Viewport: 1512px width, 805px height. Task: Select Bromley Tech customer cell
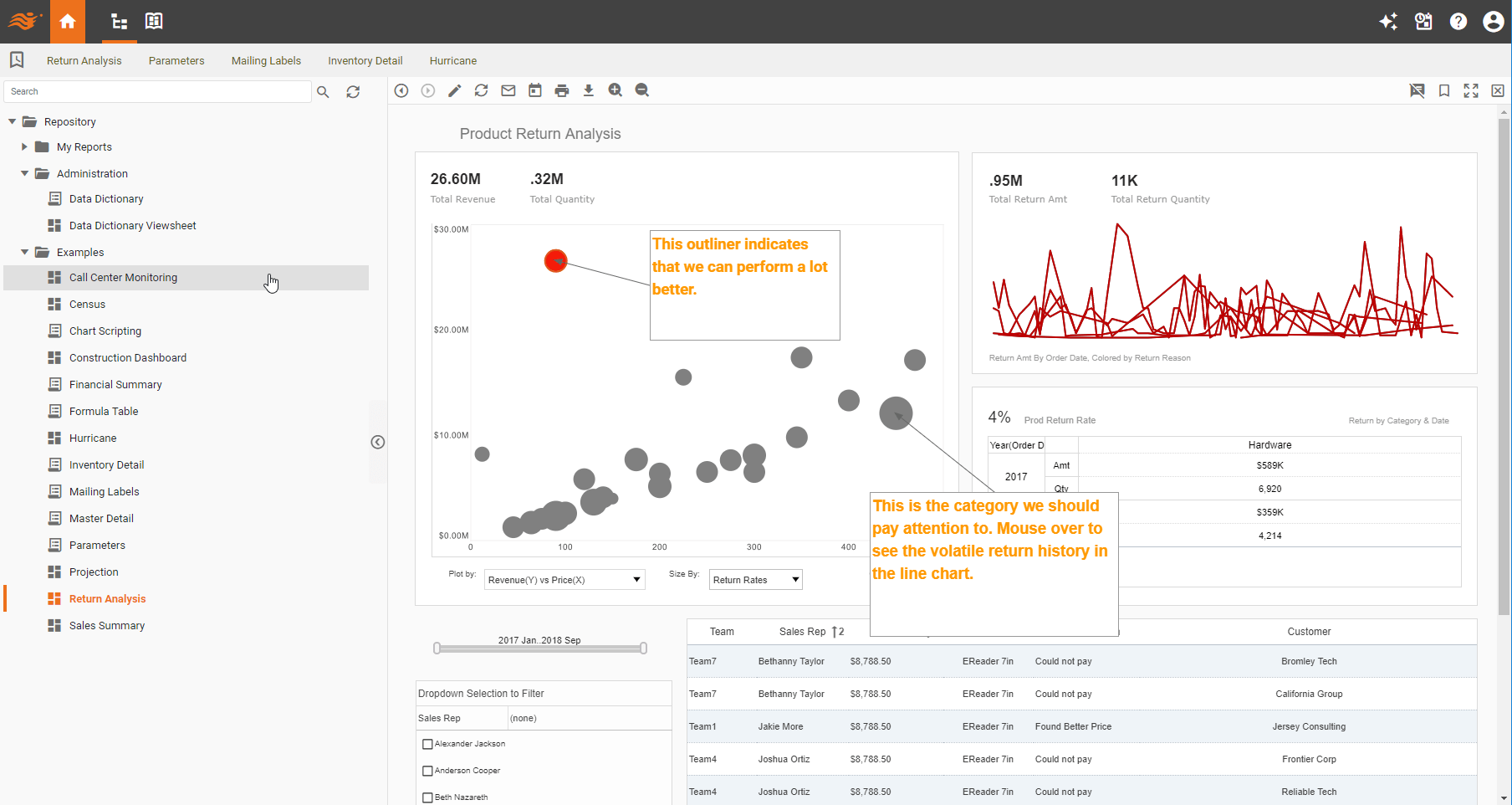pos(1309,661)
